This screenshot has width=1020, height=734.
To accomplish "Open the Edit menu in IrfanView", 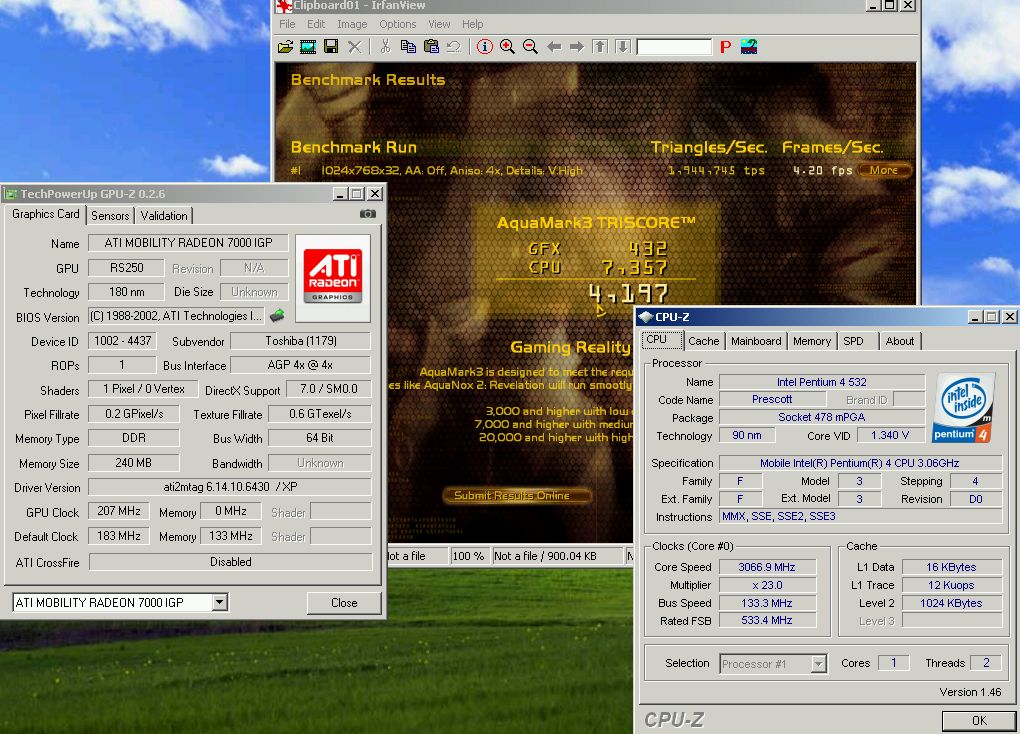I will point(316,24).
